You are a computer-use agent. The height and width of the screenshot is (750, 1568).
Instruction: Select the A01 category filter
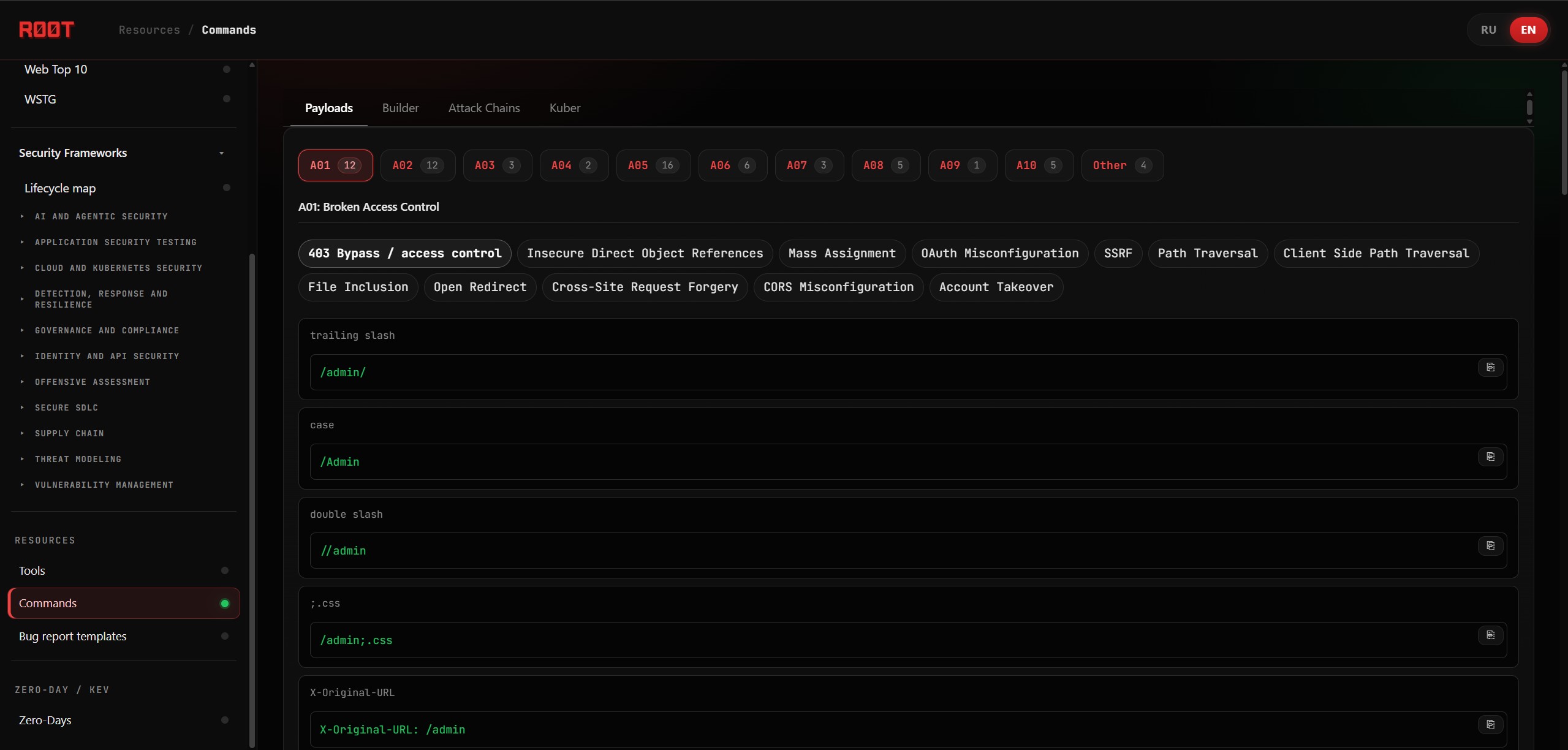(335, 165)
